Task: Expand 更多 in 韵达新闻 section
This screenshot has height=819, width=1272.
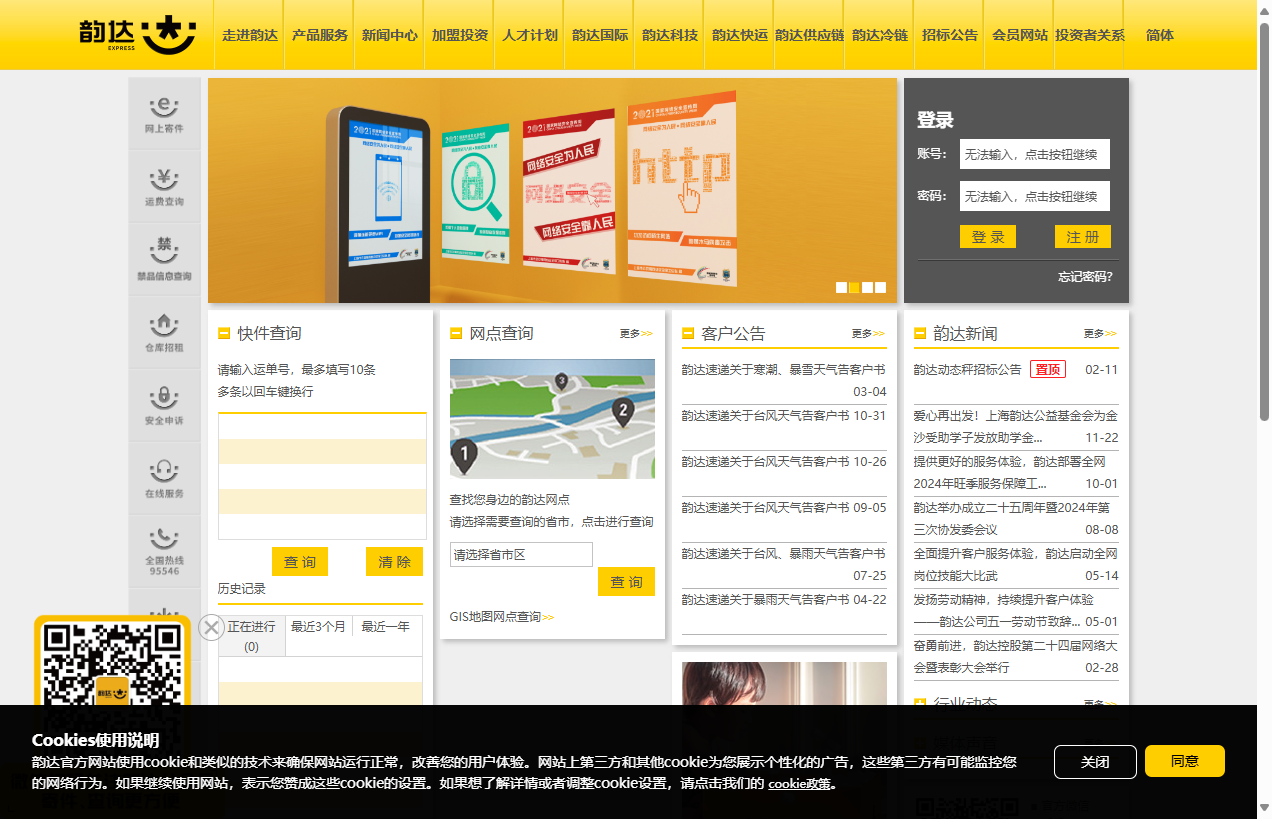Action: tap(1099, 334)
